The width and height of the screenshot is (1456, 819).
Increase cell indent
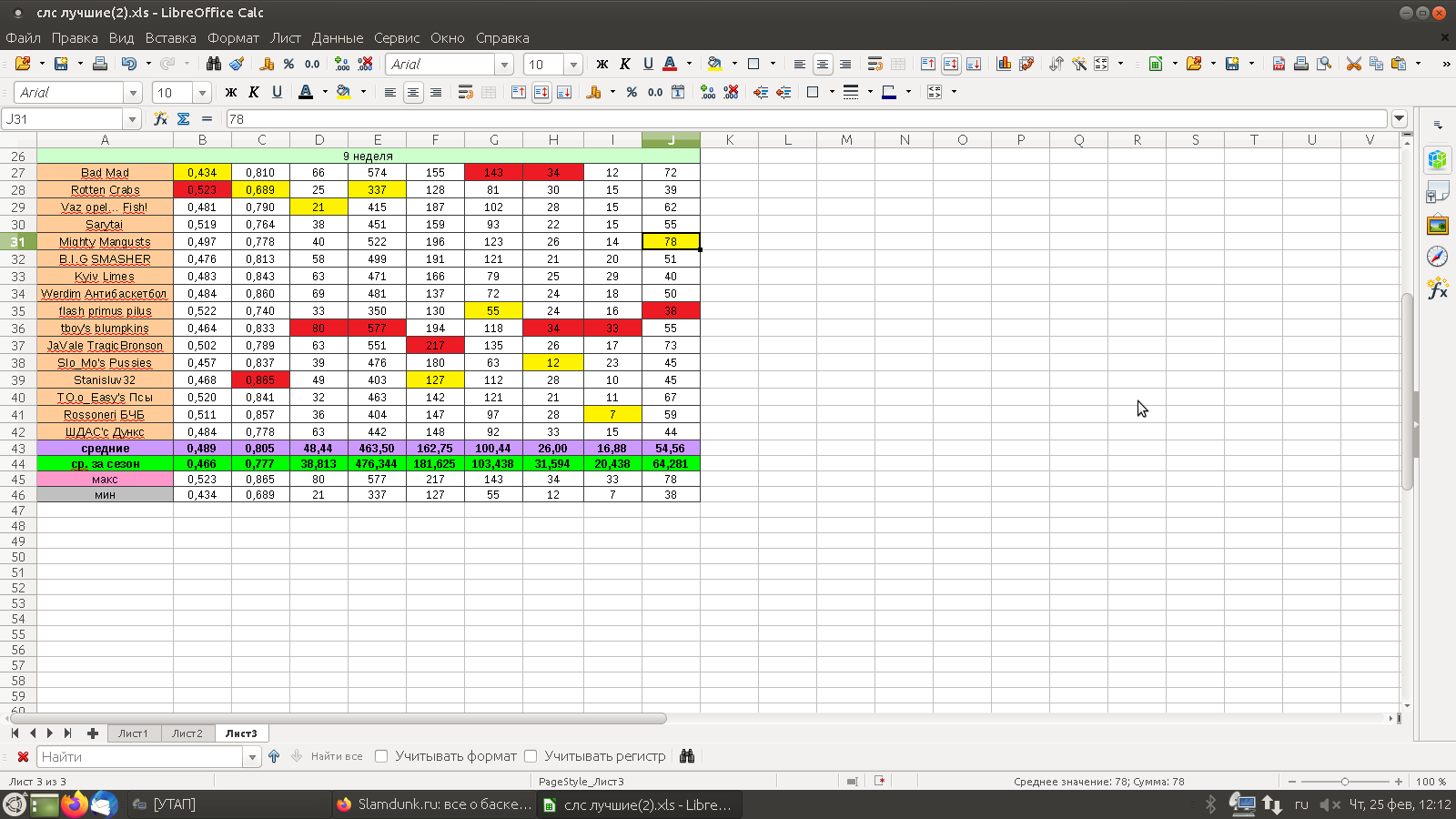[761, 92]
